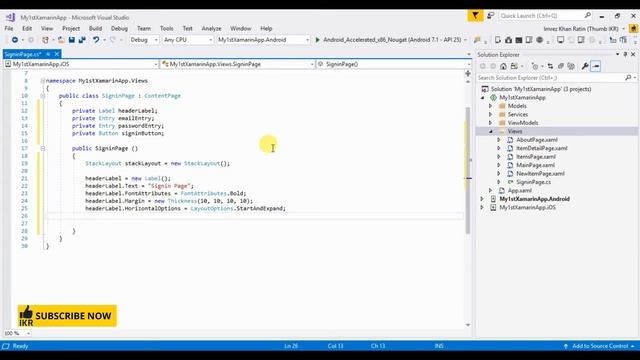
Task: Pin the SigninPage.cs tab
Action: (x=48, y=54)
